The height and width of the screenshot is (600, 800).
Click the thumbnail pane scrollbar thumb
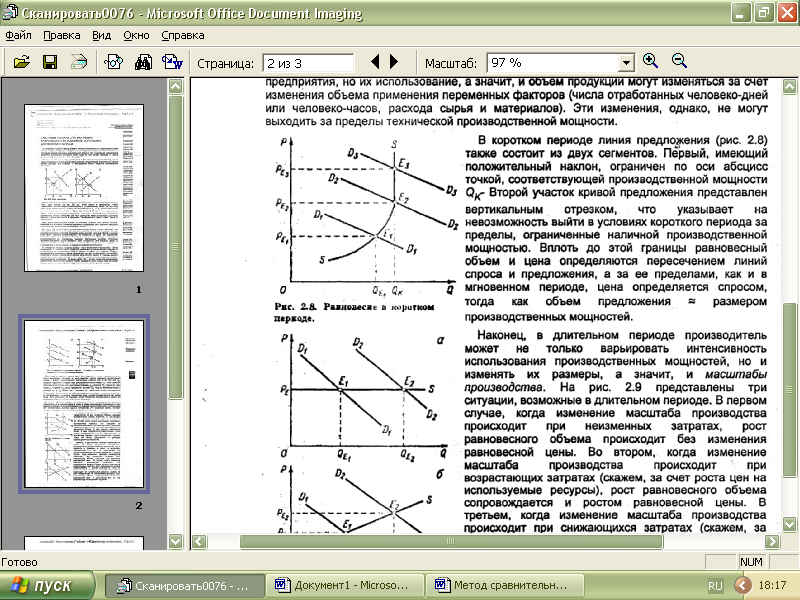click(x=176, y=247)
